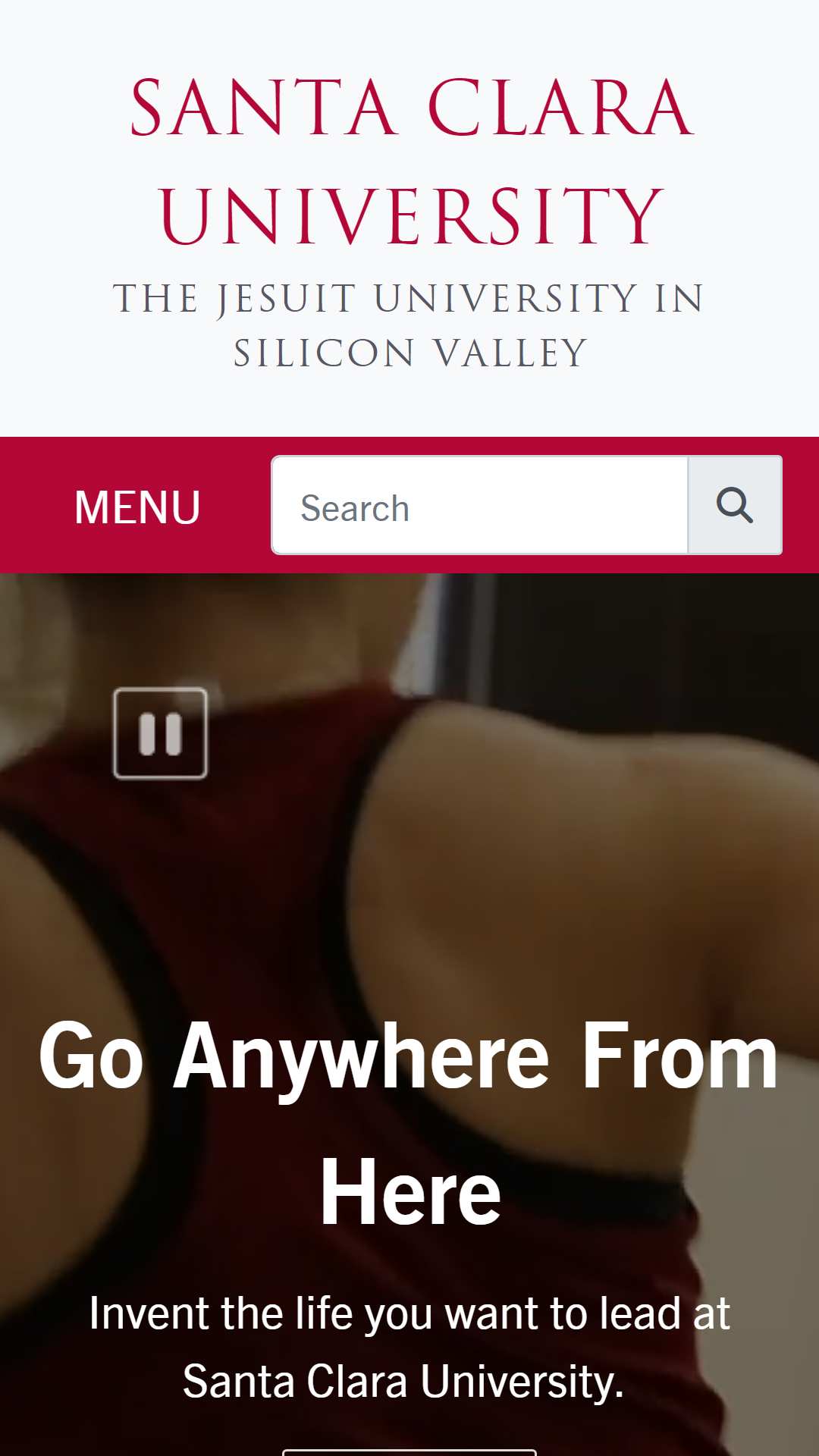Click the Jesuit University in Silicon Valley tagline

point(409,325)
